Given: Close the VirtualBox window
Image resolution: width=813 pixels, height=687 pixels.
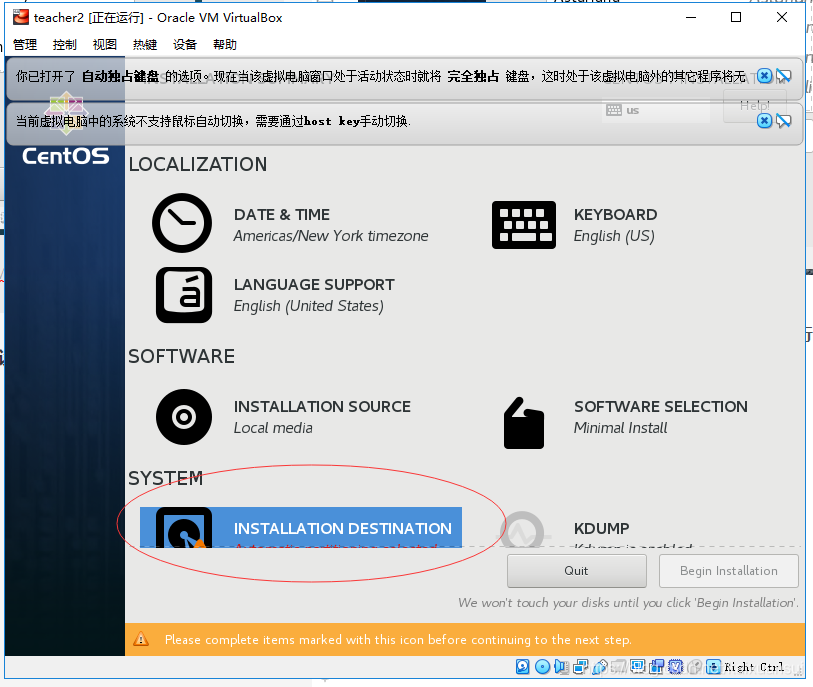Looking at the screenshot, I should (x=782, y=17).
